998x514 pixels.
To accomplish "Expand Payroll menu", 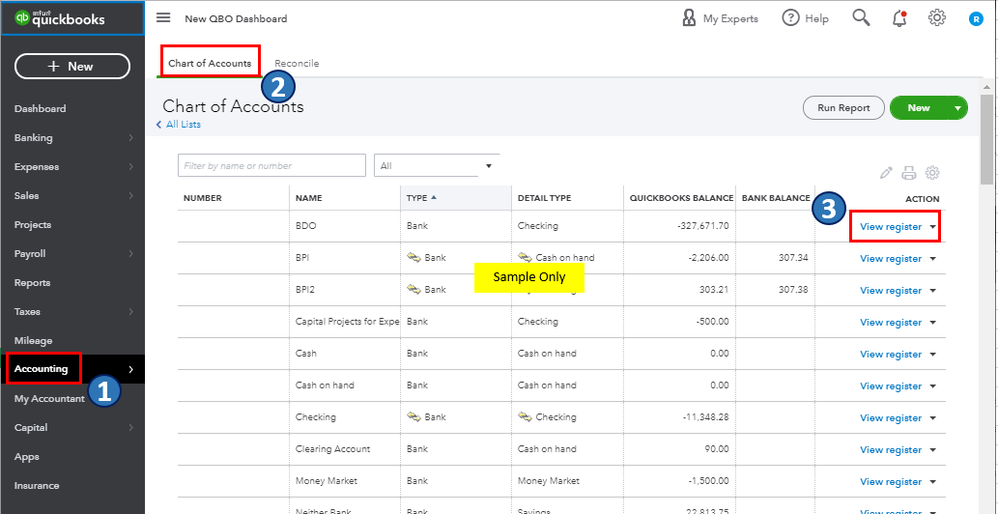I will click(x=73, y=254).
